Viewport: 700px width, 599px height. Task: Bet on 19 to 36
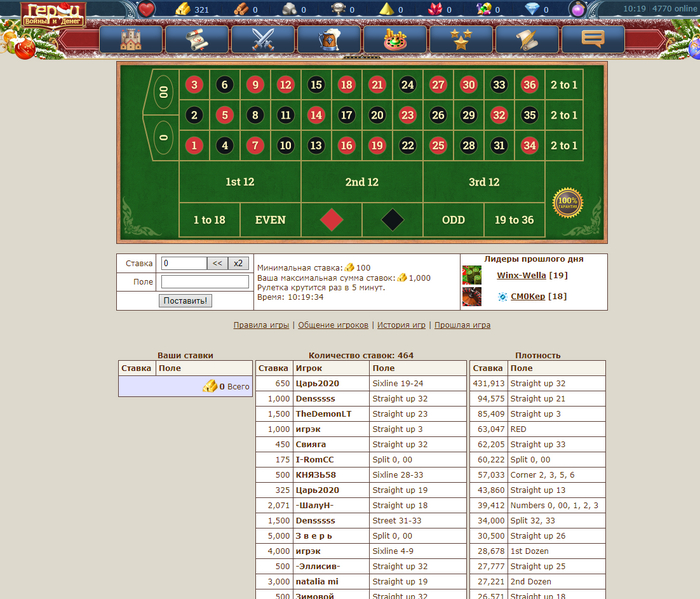point(514,220)
